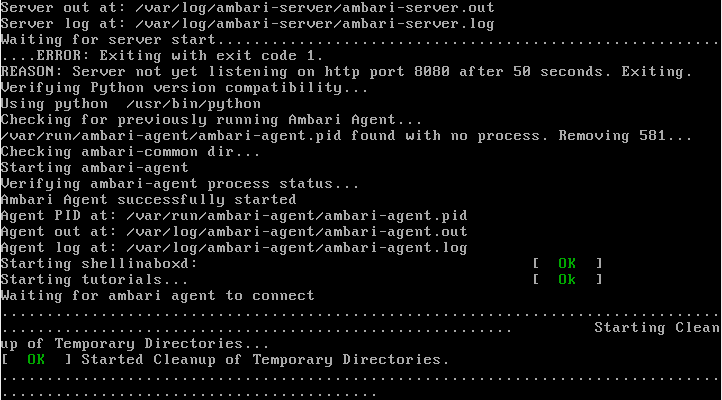Click 'Waiting for ambari agent to connect' line
722x400 pixels.
coord(157,295)
